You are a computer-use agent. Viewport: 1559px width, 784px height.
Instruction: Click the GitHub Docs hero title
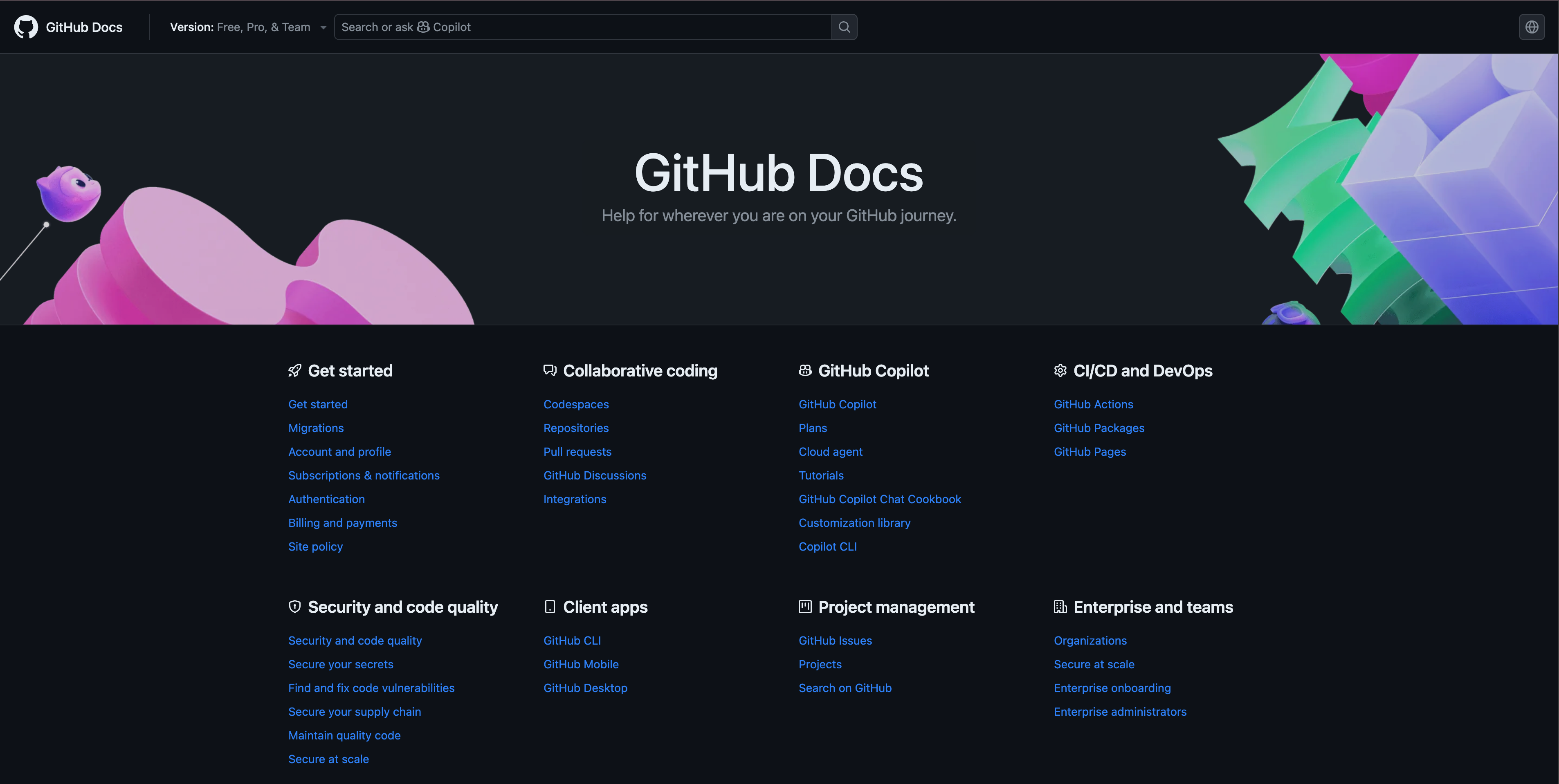pyautogui.click(x=779, y=173)
